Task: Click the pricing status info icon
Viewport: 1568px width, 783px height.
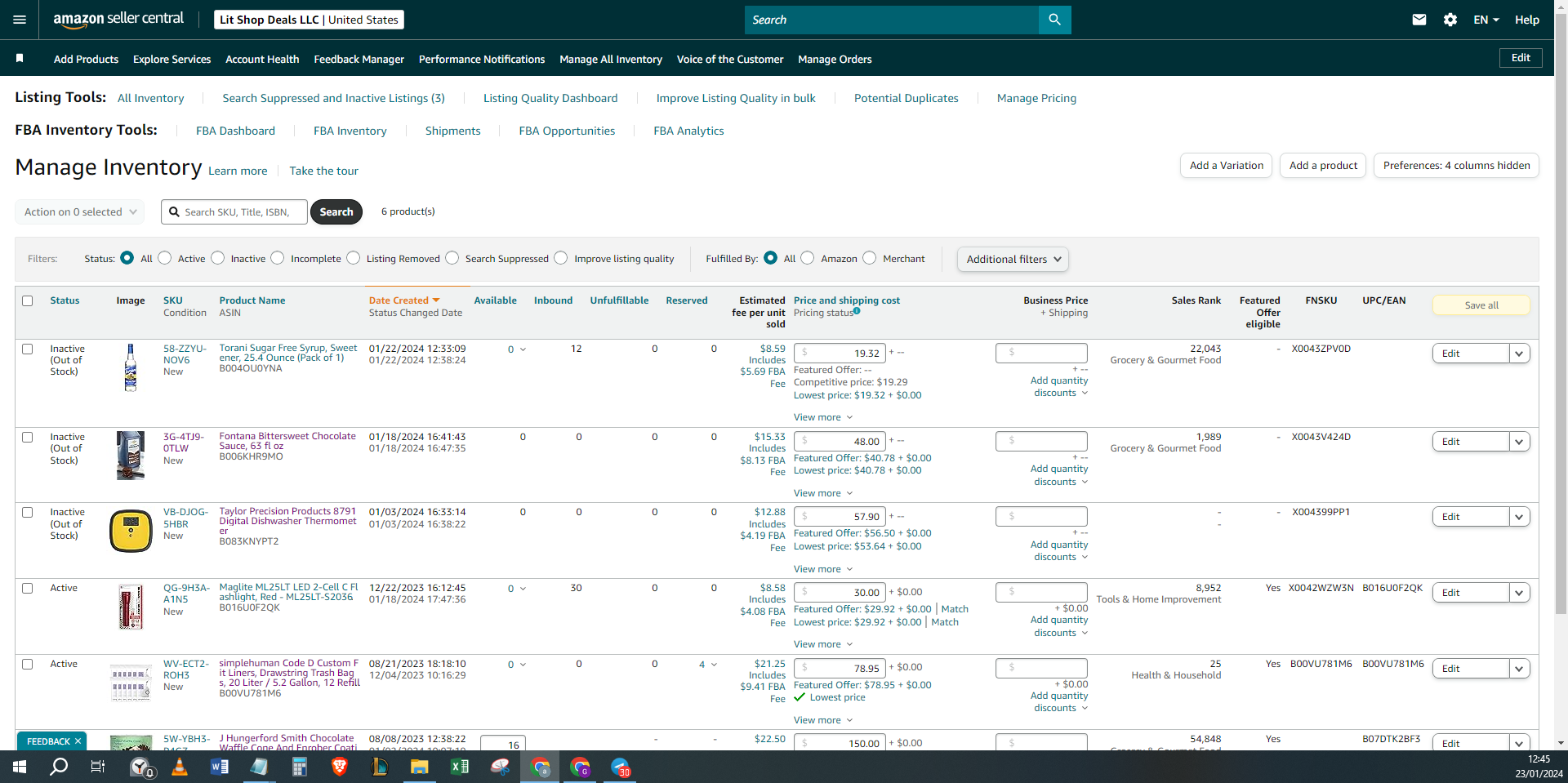Action: point(857,311)
